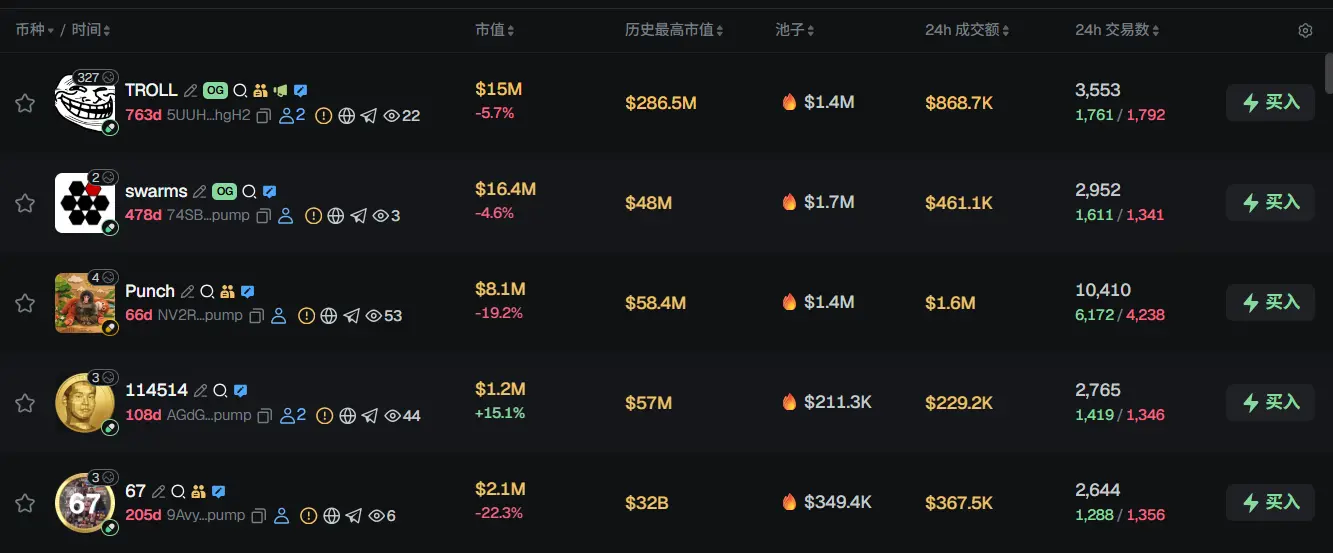Screen dimensions: 1333x553
Task: Click the megaphone icon beside TROLL
Action: 280,91
